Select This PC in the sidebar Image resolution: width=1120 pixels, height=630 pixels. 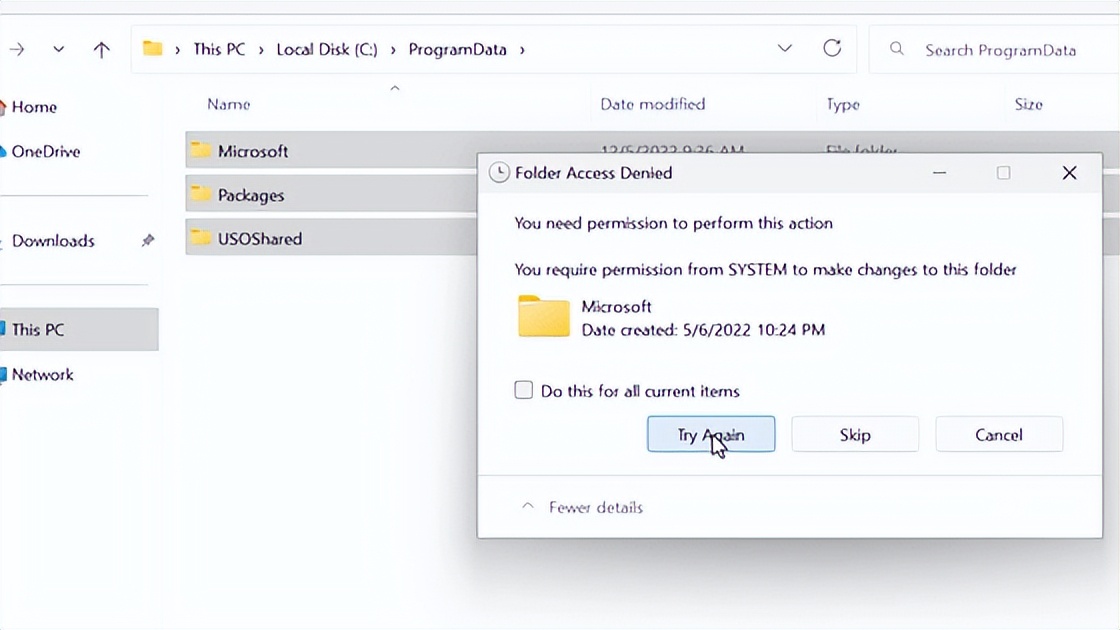(42, 329)
